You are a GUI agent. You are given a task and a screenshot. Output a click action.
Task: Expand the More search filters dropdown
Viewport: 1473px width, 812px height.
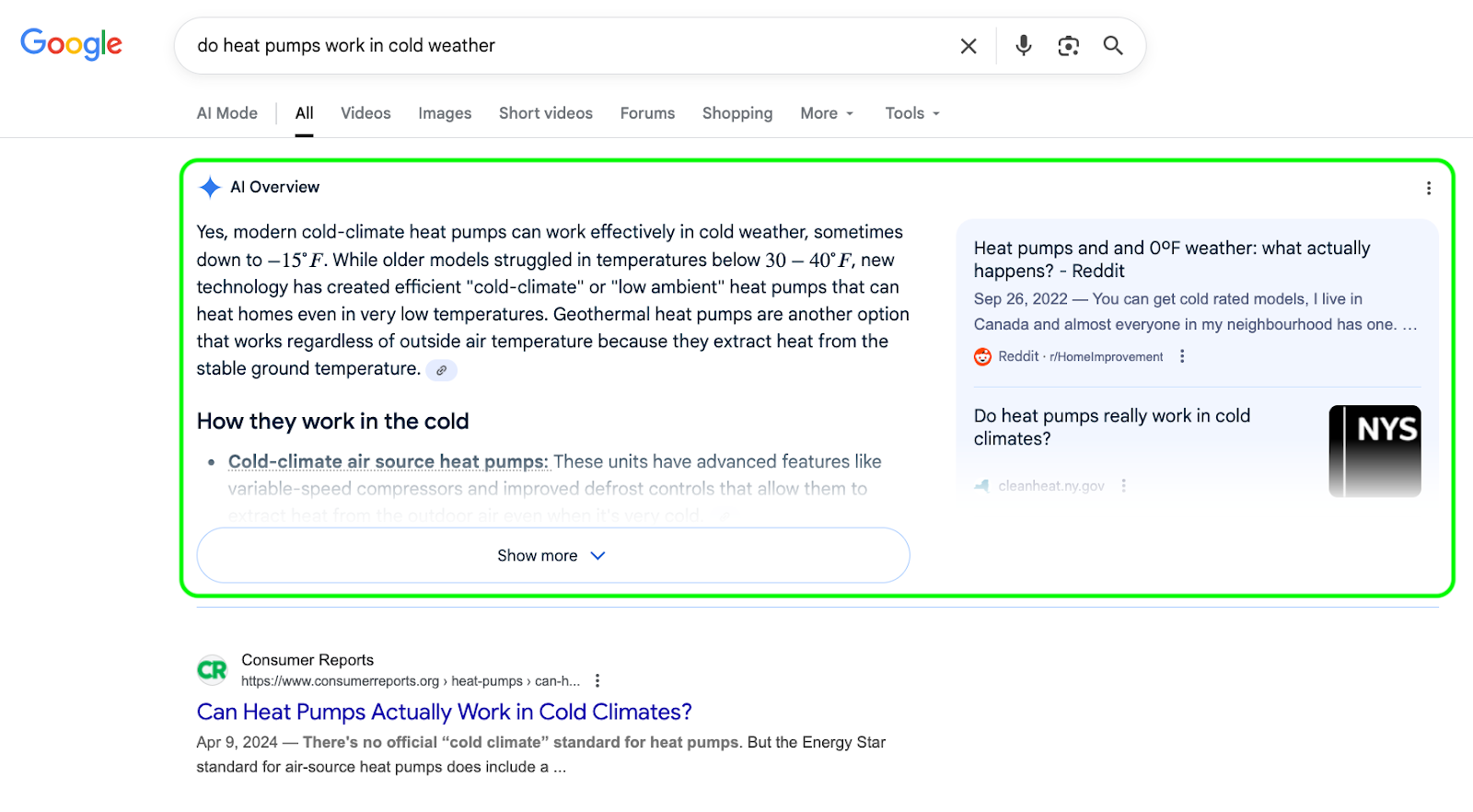[826, 113]
